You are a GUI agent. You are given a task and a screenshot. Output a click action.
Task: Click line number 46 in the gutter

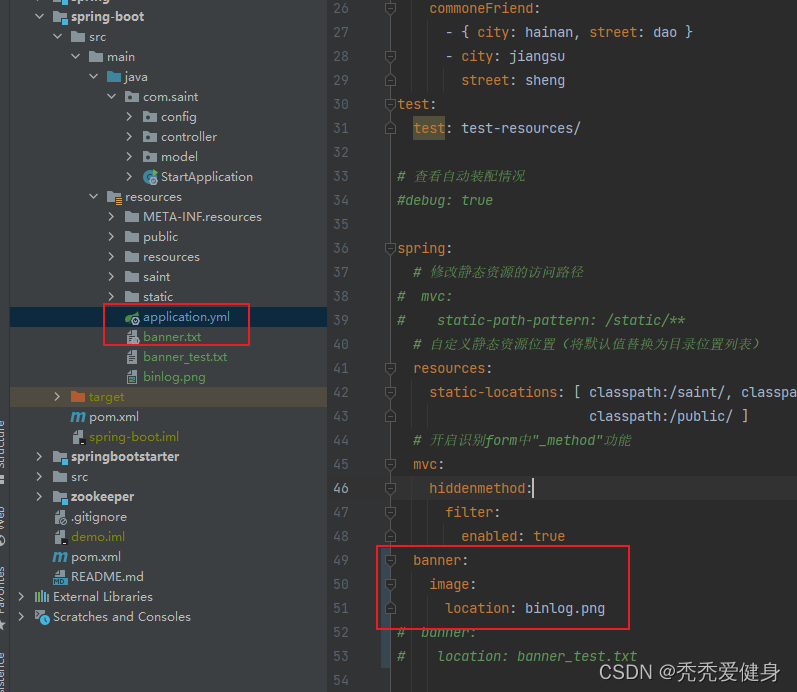(340, 488)
